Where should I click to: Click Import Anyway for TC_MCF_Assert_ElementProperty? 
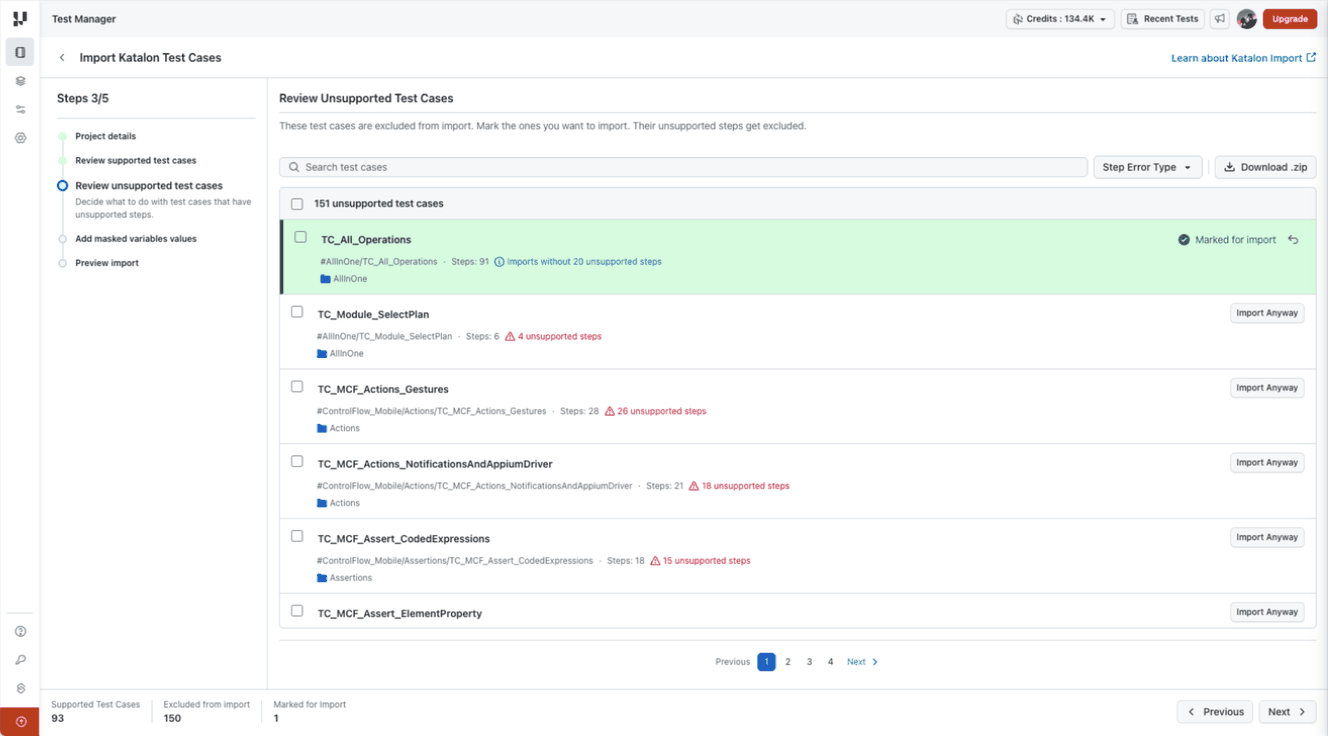(x=1267, y=612)
